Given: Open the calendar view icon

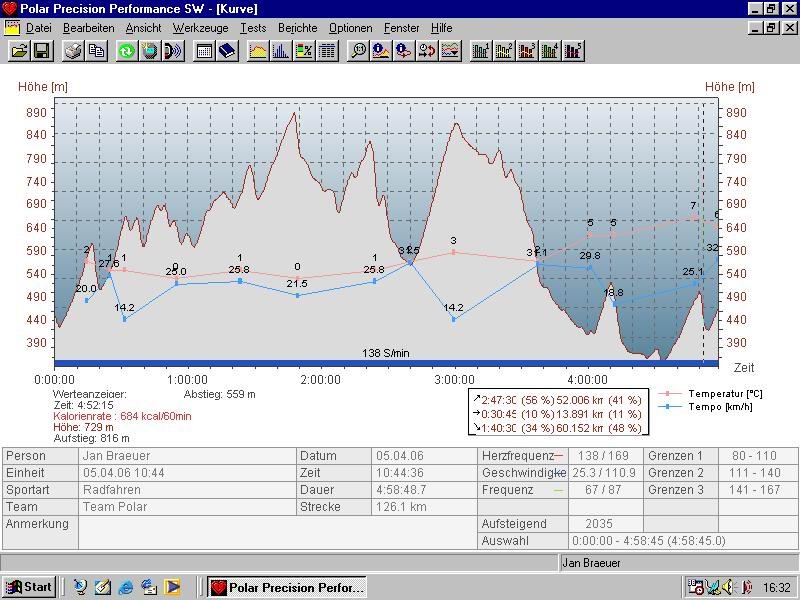Looking at the screenshot, I should 204,50.
